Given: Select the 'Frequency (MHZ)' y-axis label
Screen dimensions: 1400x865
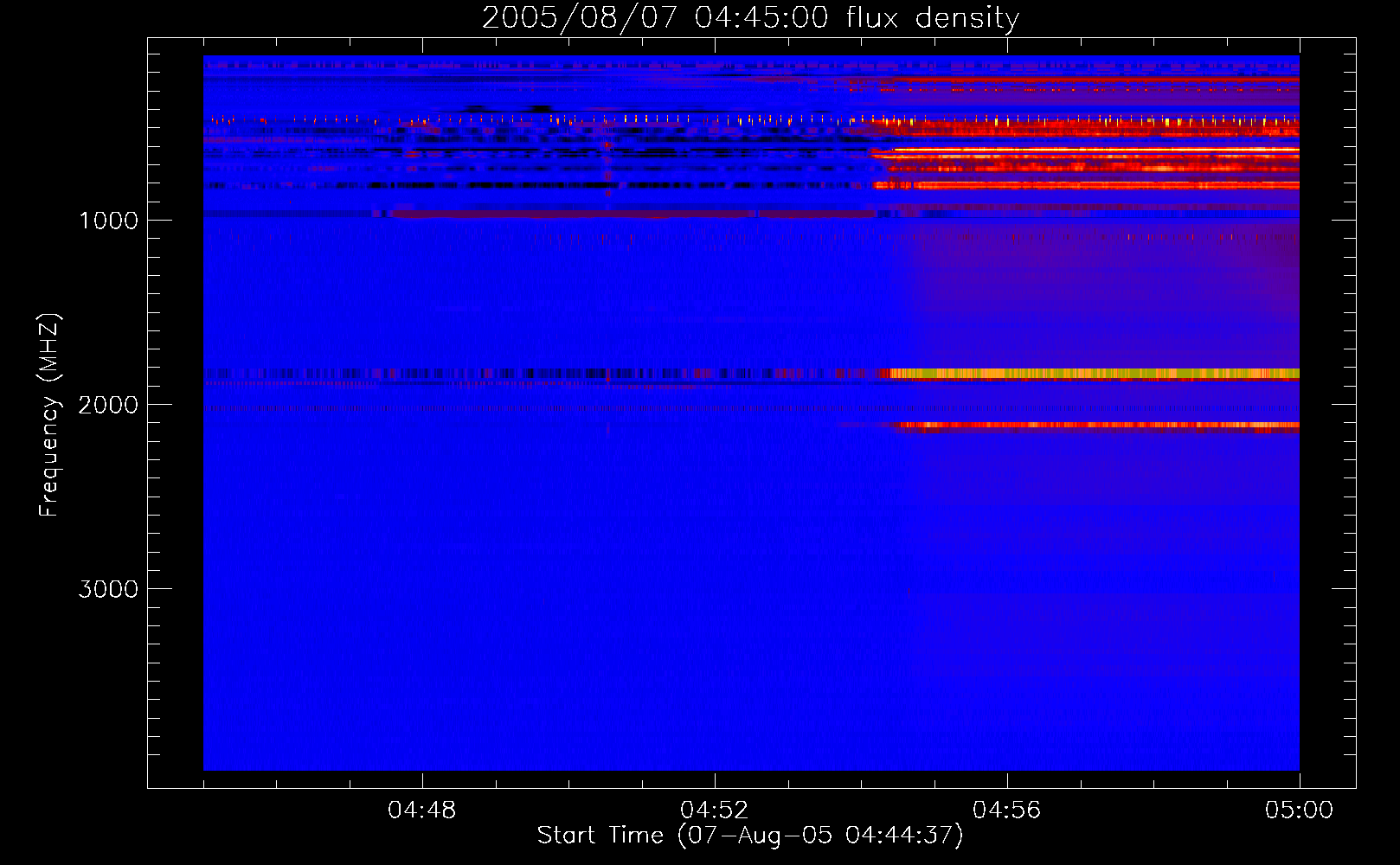Looking at the screenshot, I should [x=49, y=415].
